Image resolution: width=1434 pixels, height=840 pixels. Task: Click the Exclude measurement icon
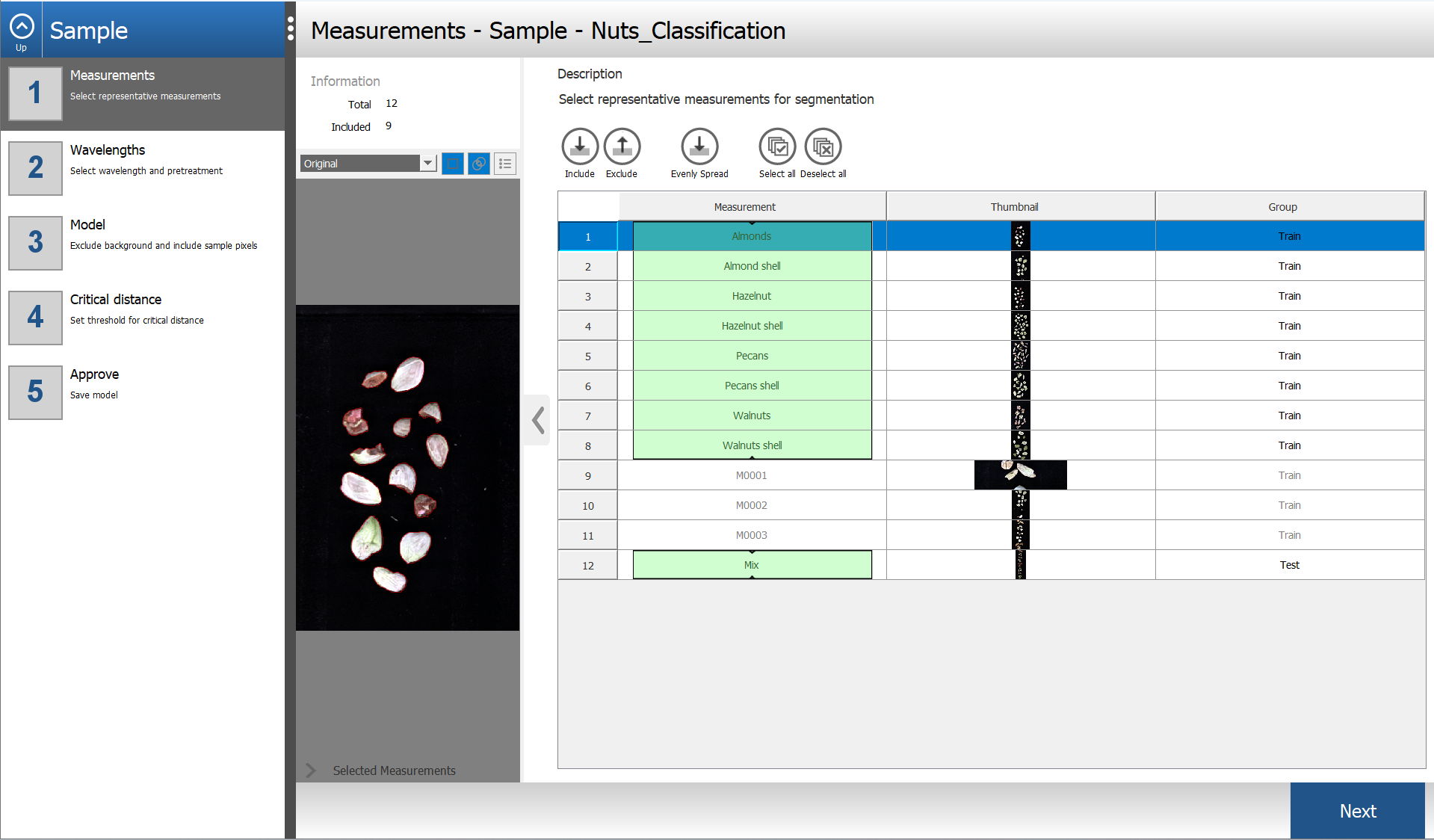click(x=622, y=146)
